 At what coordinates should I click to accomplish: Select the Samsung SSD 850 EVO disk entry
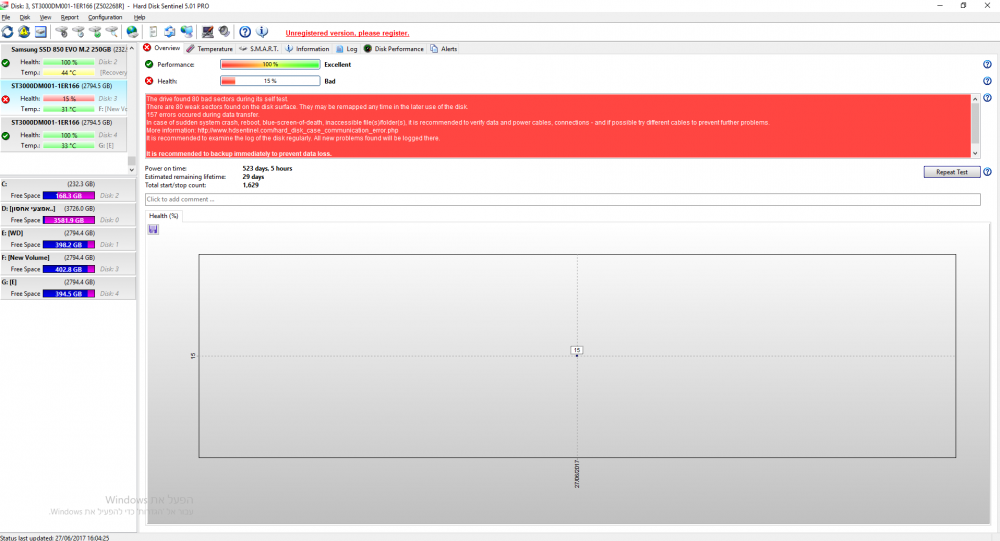tap(64, 61)
